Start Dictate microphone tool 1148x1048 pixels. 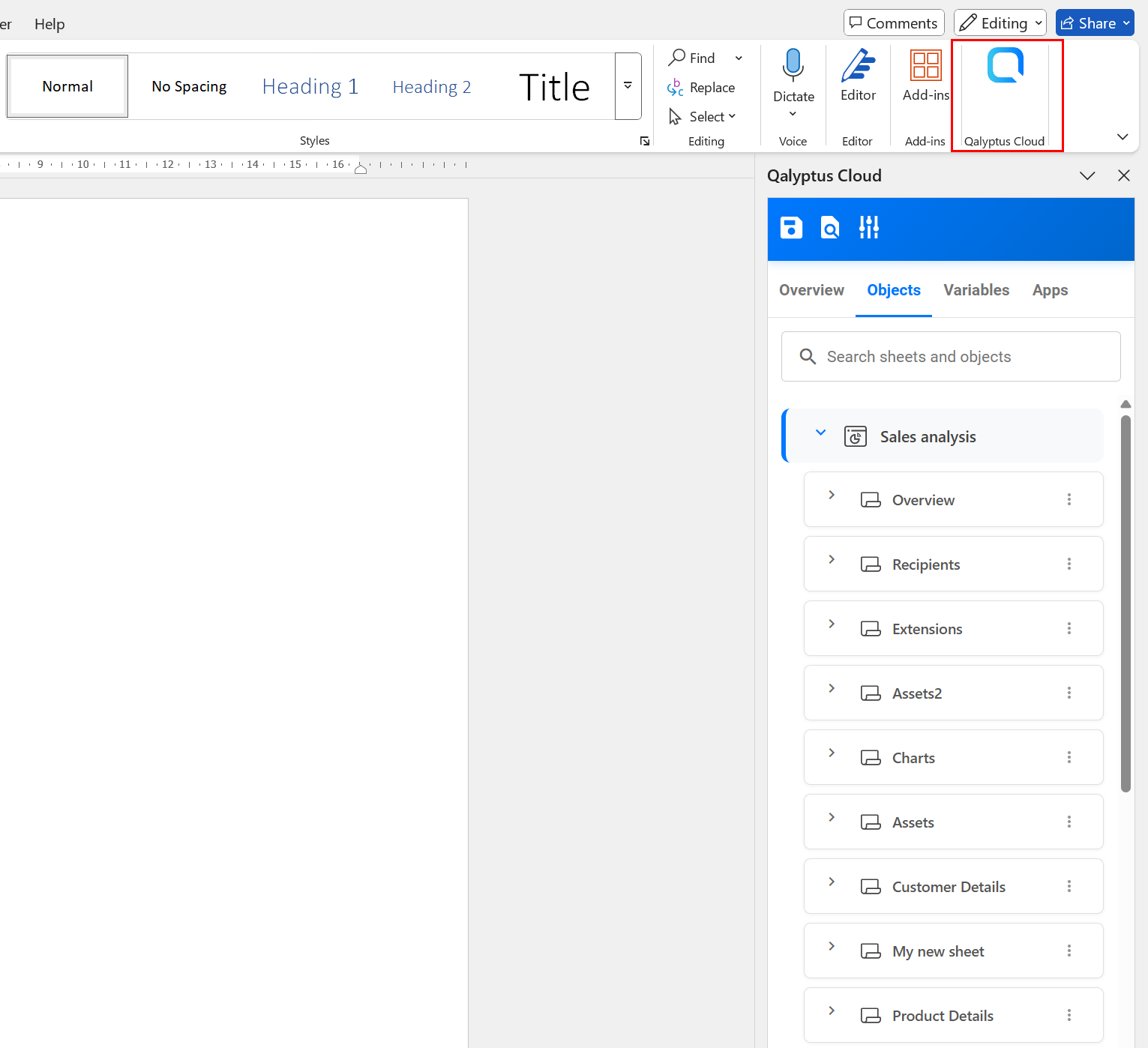coord(793,66)
